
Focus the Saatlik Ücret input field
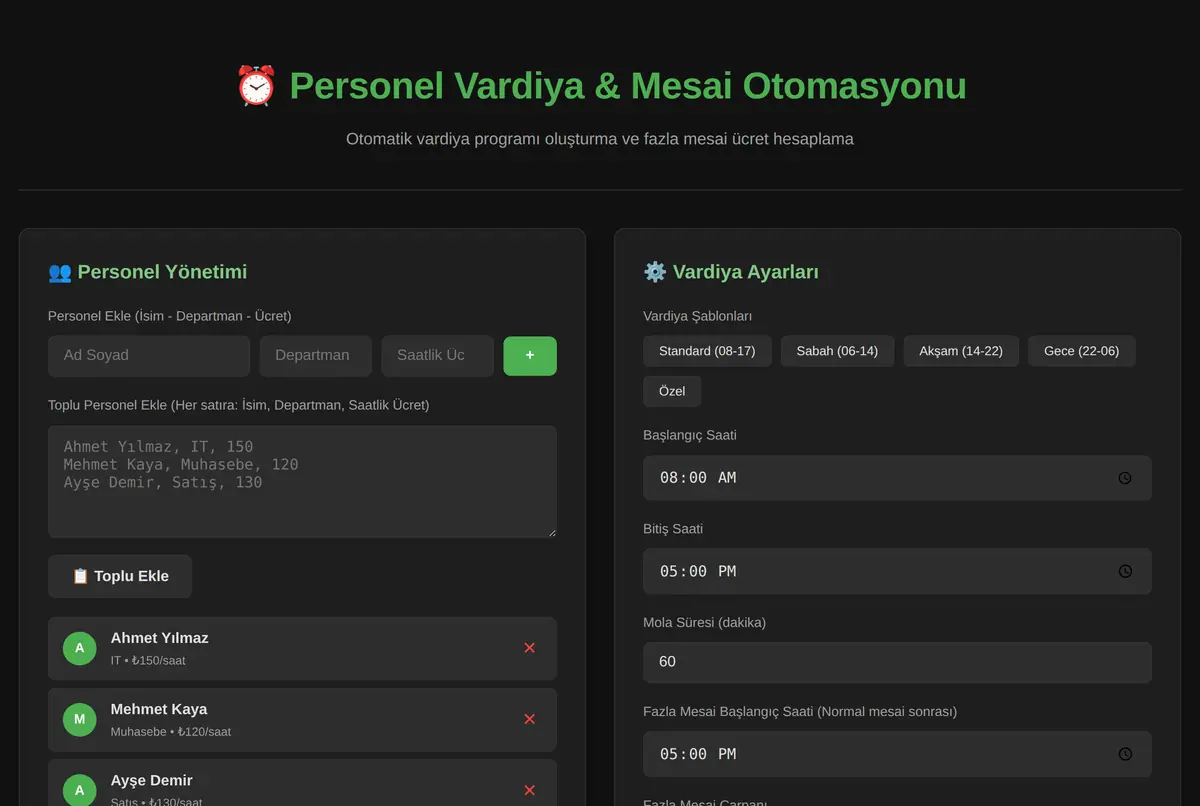[x=438, y=355]
